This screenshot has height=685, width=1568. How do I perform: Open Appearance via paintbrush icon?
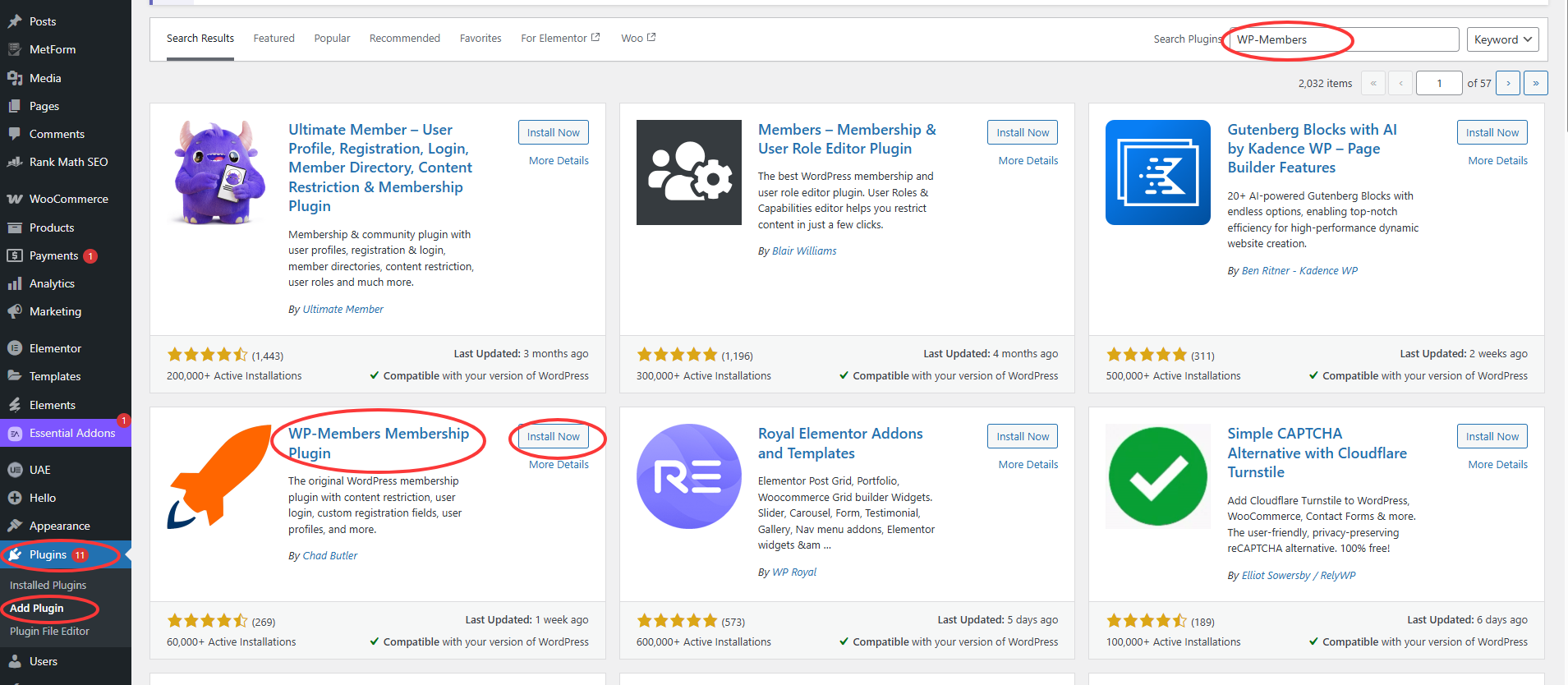tap(15, 526)
